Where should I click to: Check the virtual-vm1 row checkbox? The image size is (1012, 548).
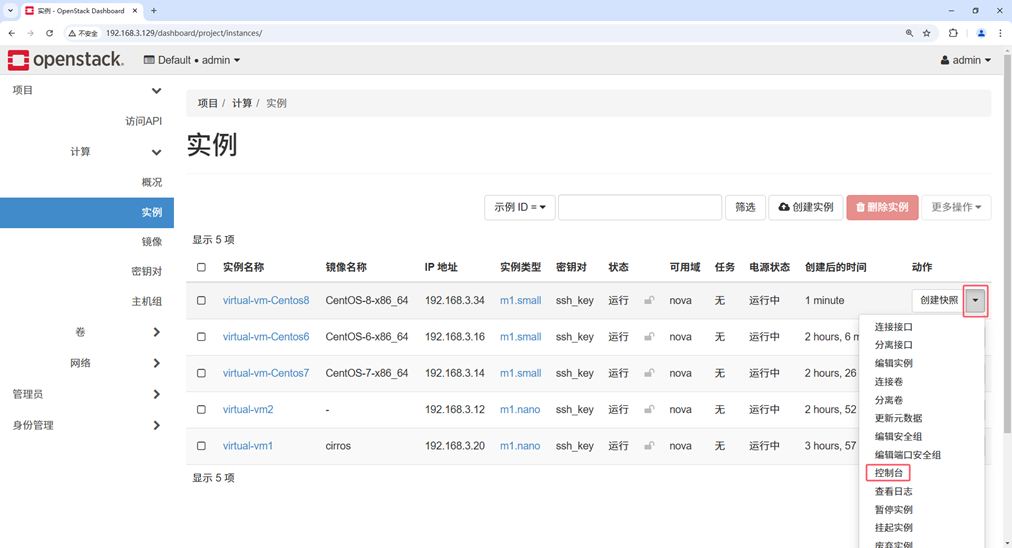pyautogui.click(x=201, y=445)
